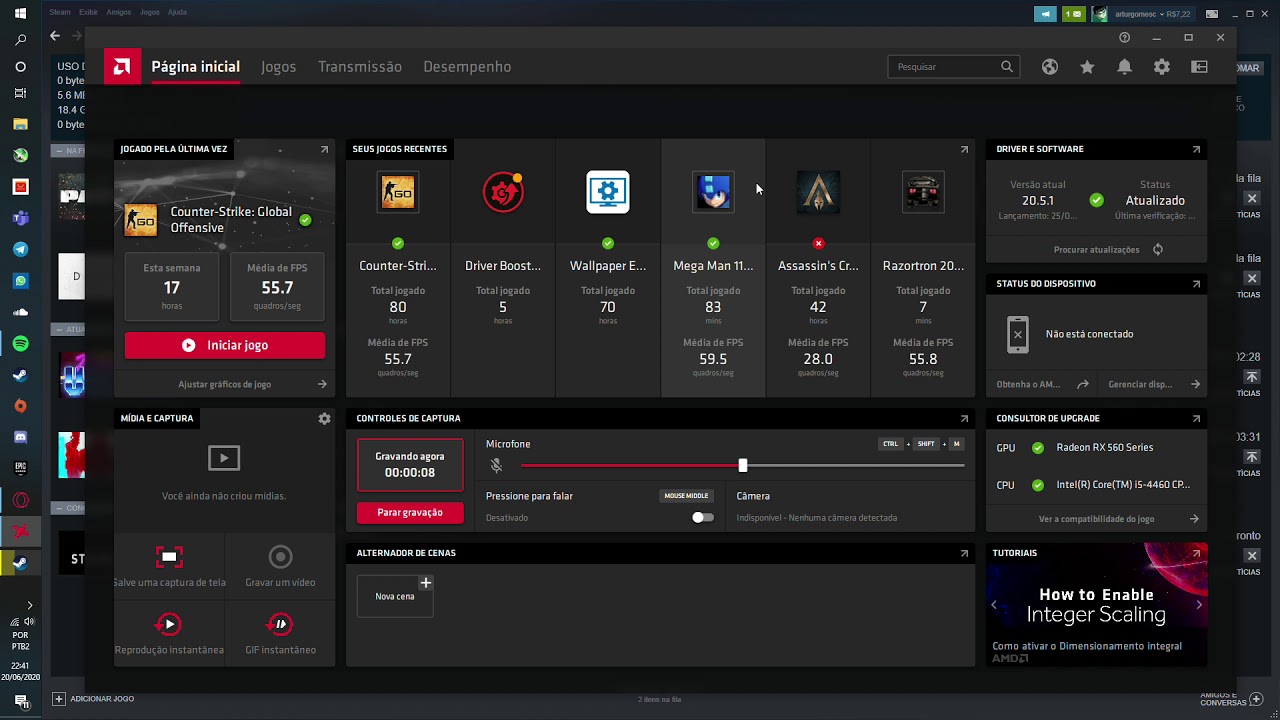Expand Jogado pela última vez panel

point(324,149)
